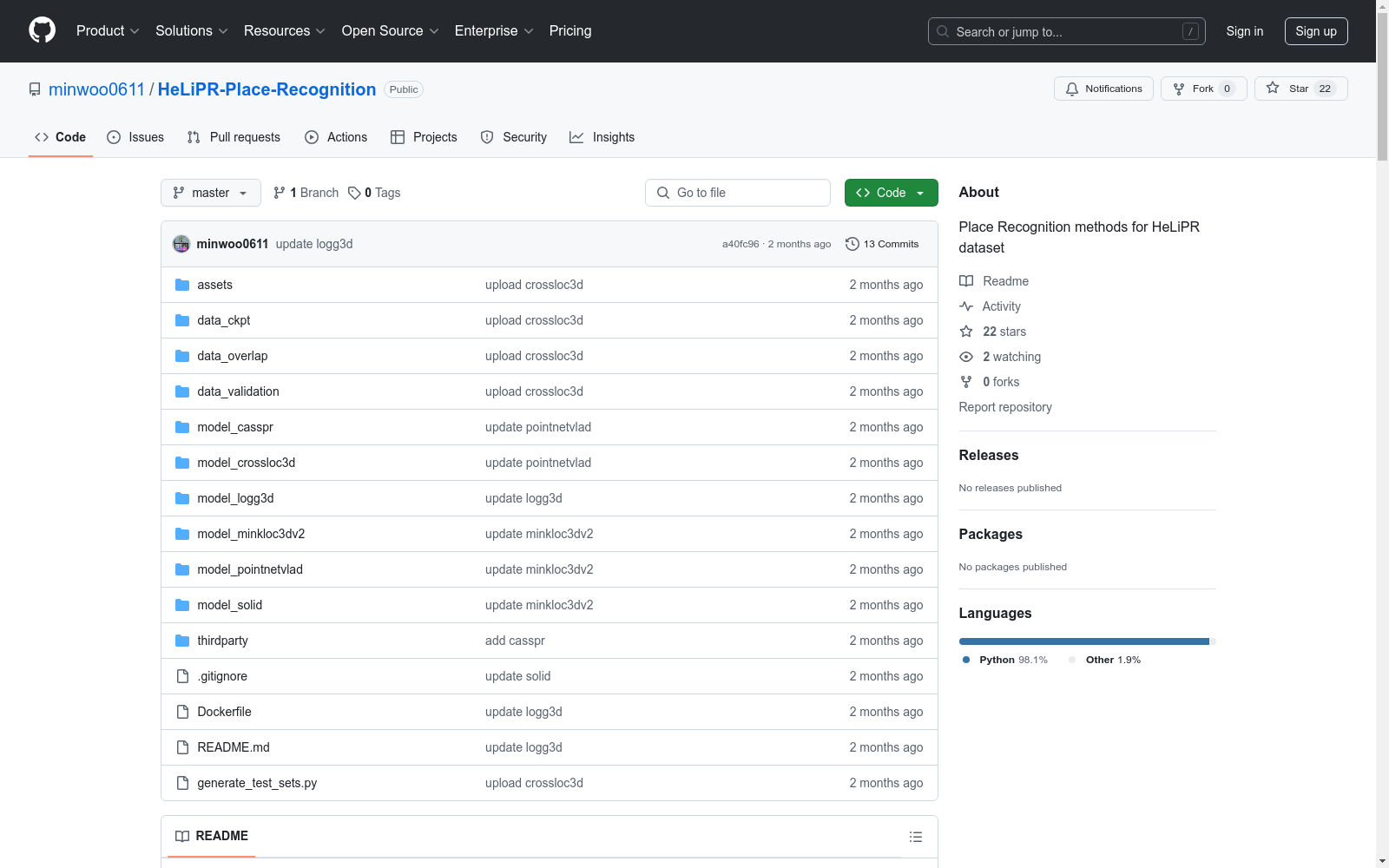Open the add casspr commit message
The height and width of the screenshot is (868, 1389).
(x=515, y=641)
